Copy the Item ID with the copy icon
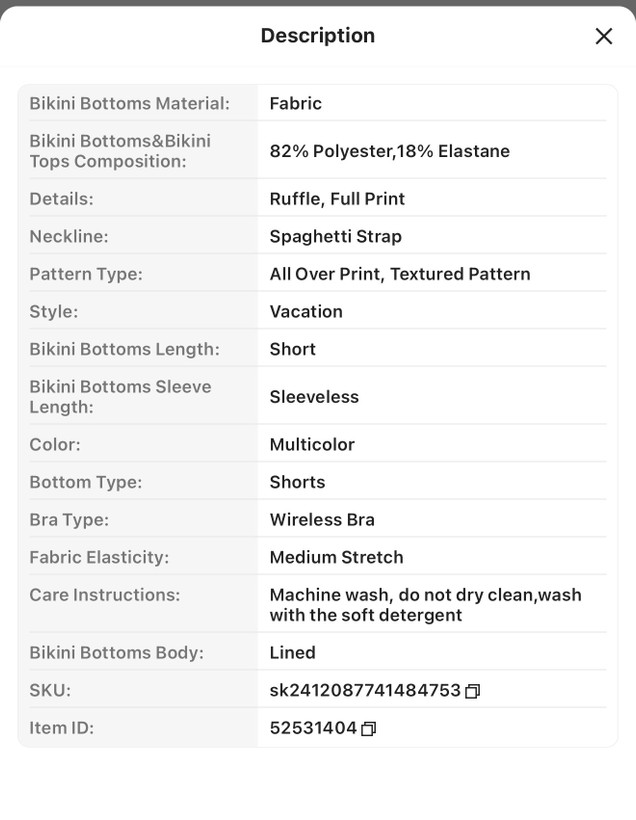 click(368, 728)
